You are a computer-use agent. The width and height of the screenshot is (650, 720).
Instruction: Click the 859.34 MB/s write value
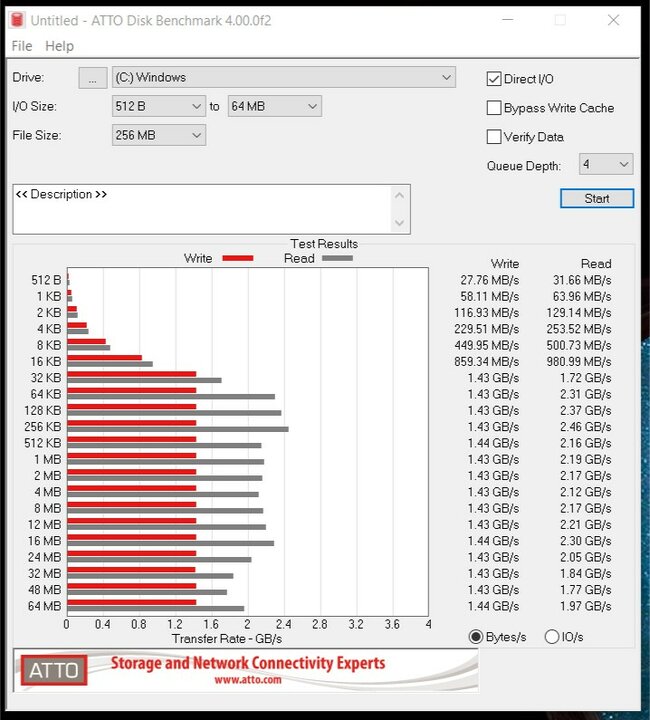487,362
